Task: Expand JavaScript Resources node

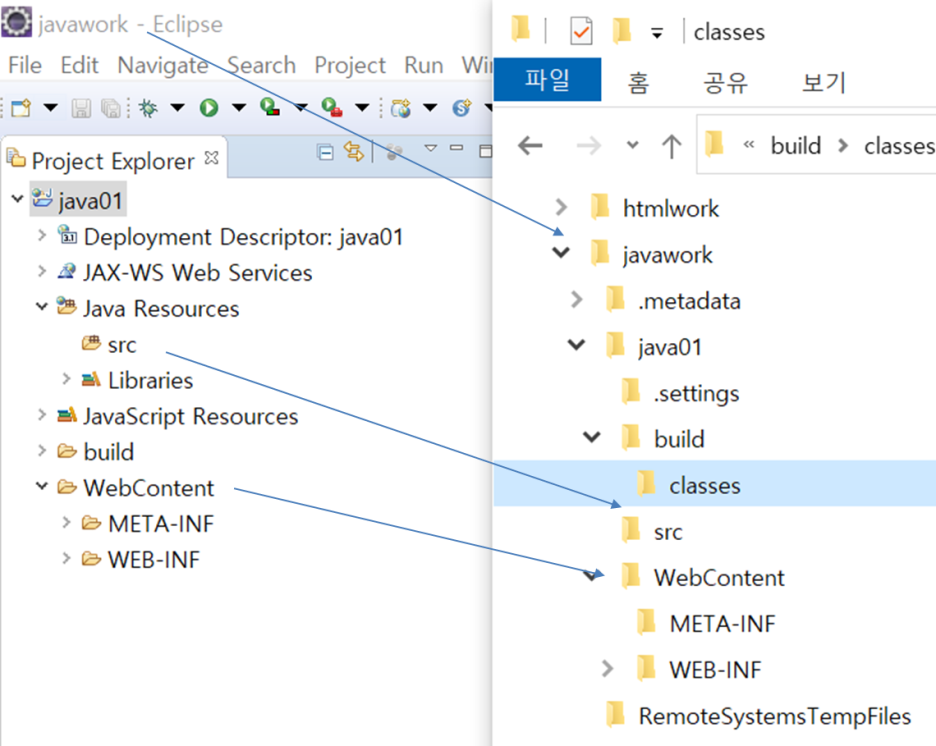Action: coord(42,415)
